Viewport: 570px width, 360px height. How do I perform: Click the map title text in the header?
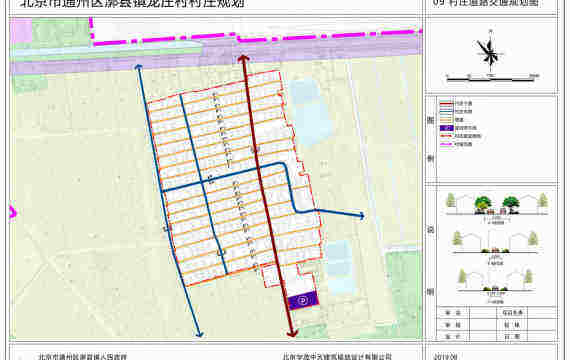click(132, 4)
